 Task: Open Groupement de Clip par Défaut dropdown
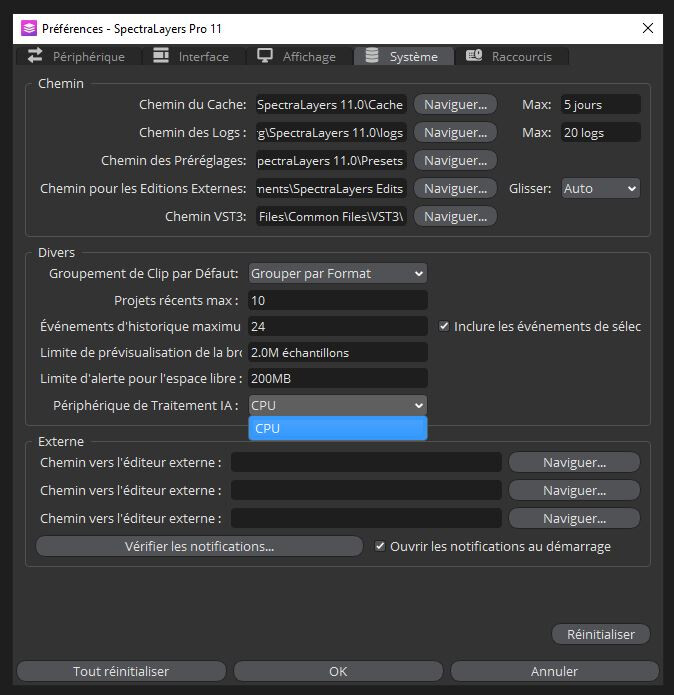tap(338, 273)
